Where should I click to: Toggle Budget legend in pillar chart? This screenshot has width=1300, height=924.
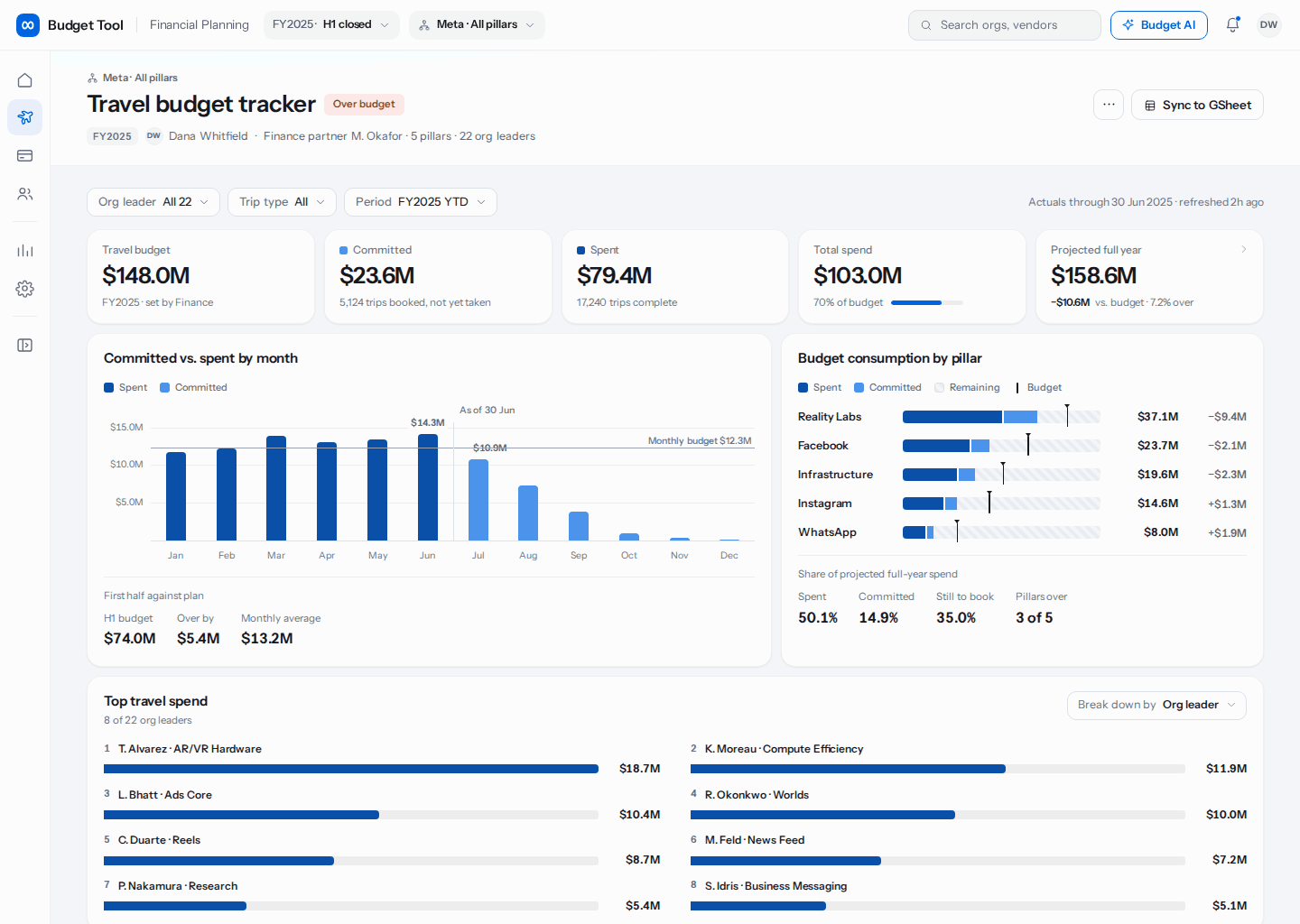point(1038,388)
